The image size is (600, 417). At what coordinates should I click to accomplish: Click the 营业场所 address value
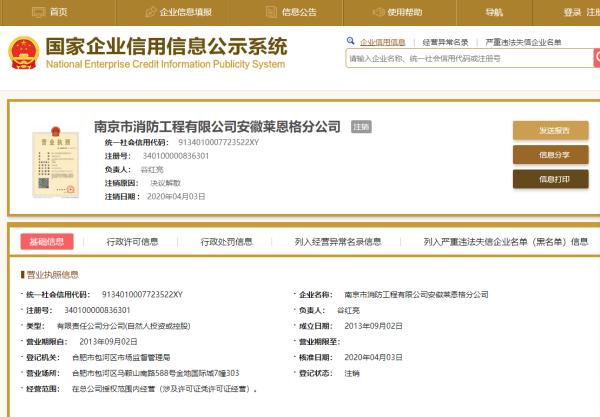tap(155, 373)
